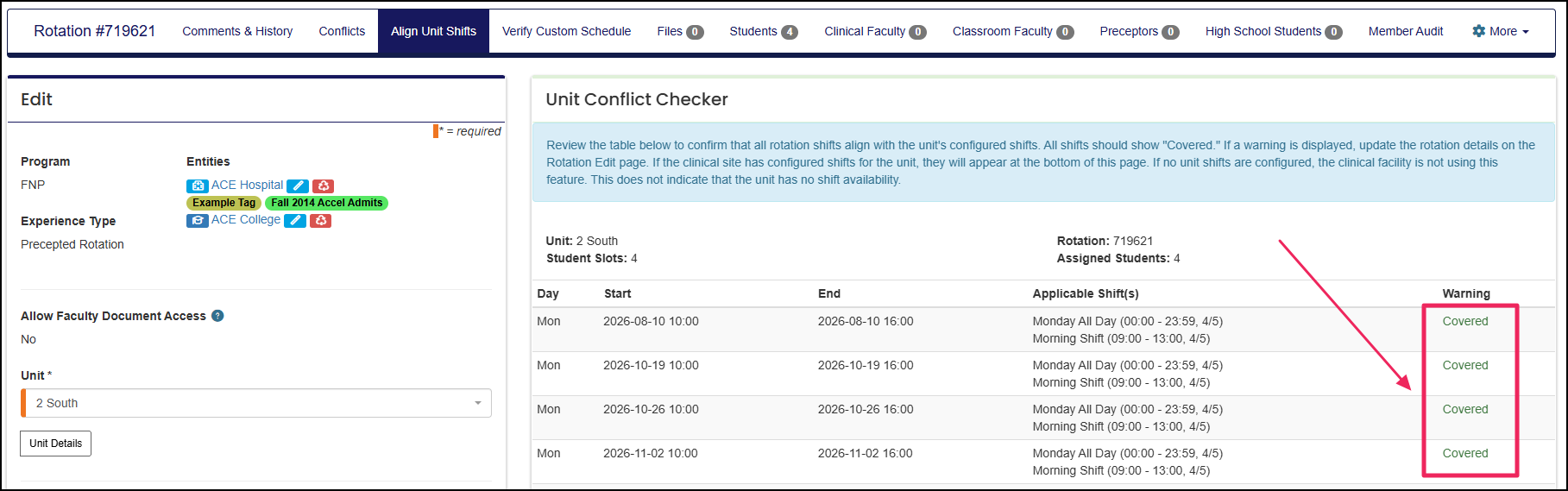Expand the More dropdown menu
The height and width of the screenshot is (491, 1568).
coord(1501,31)
